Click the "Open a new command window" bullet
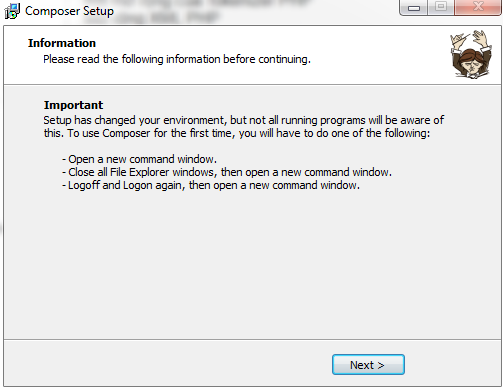Image resolution: width=503 pixels, height=390 pixels. point(139,159)
